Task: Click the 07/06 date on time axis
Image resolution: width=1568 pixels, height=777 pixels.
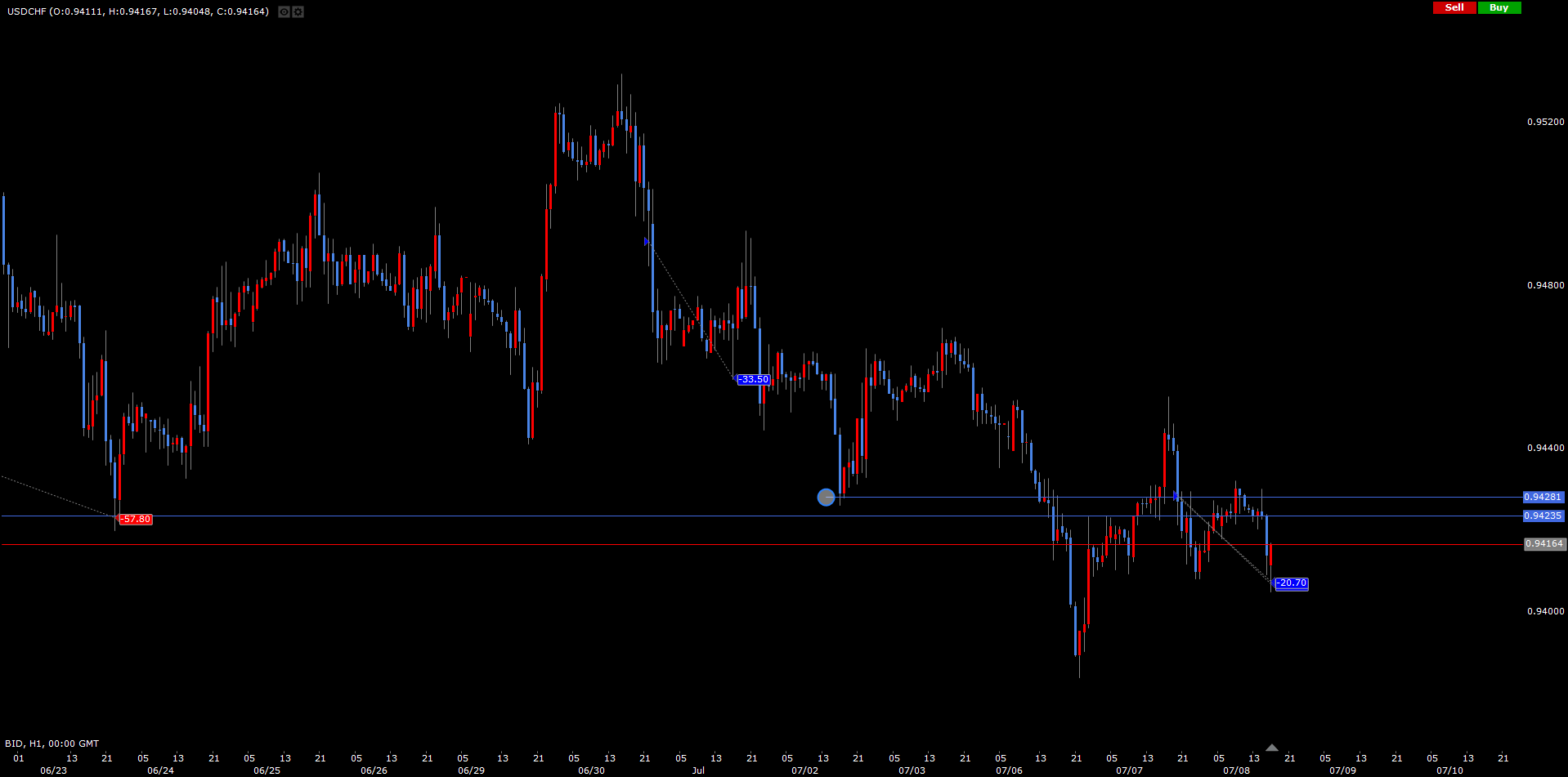Action: coord(1009,770)
